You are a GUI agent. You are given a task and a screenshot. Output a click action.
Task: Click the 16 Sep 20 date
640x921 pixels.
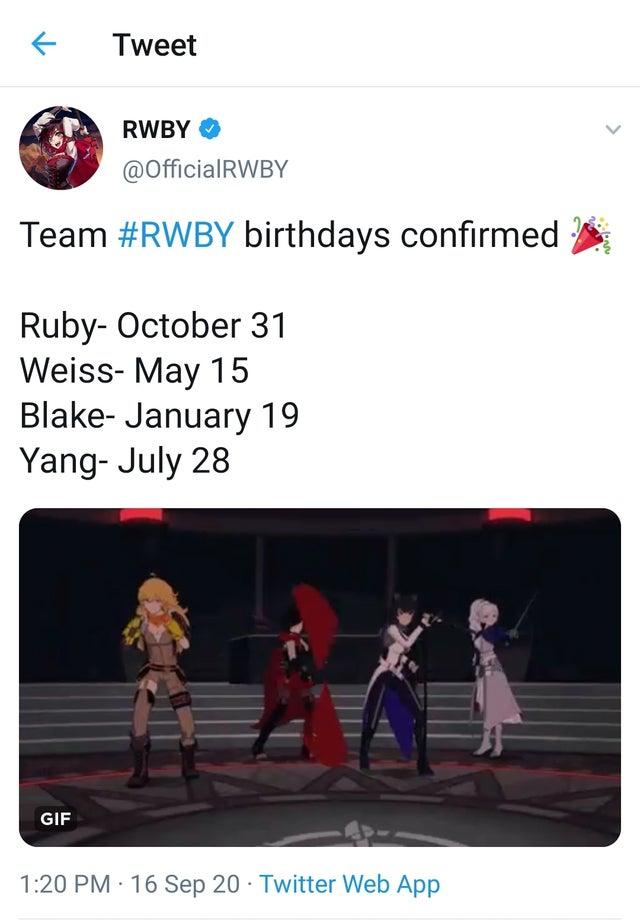[x=185, y=884]
